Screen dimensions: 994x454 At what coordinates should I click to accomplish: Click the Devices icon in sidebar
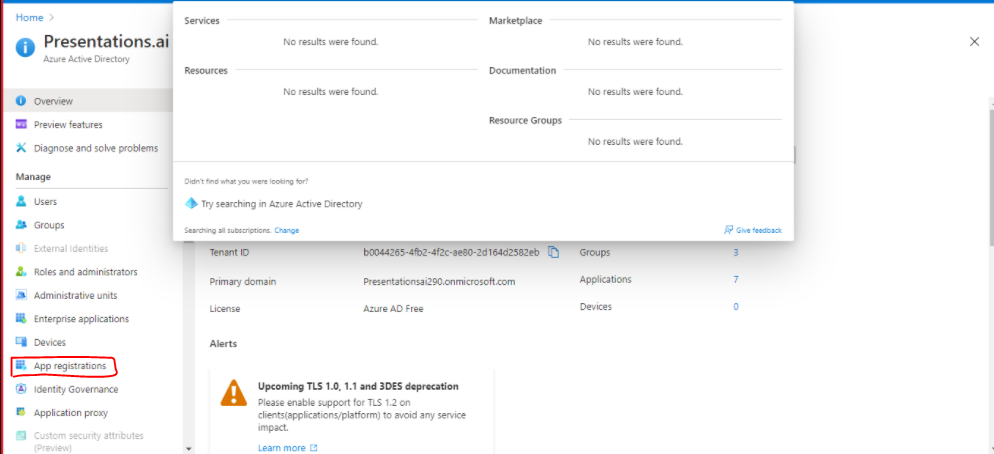[x=21, y=342]
